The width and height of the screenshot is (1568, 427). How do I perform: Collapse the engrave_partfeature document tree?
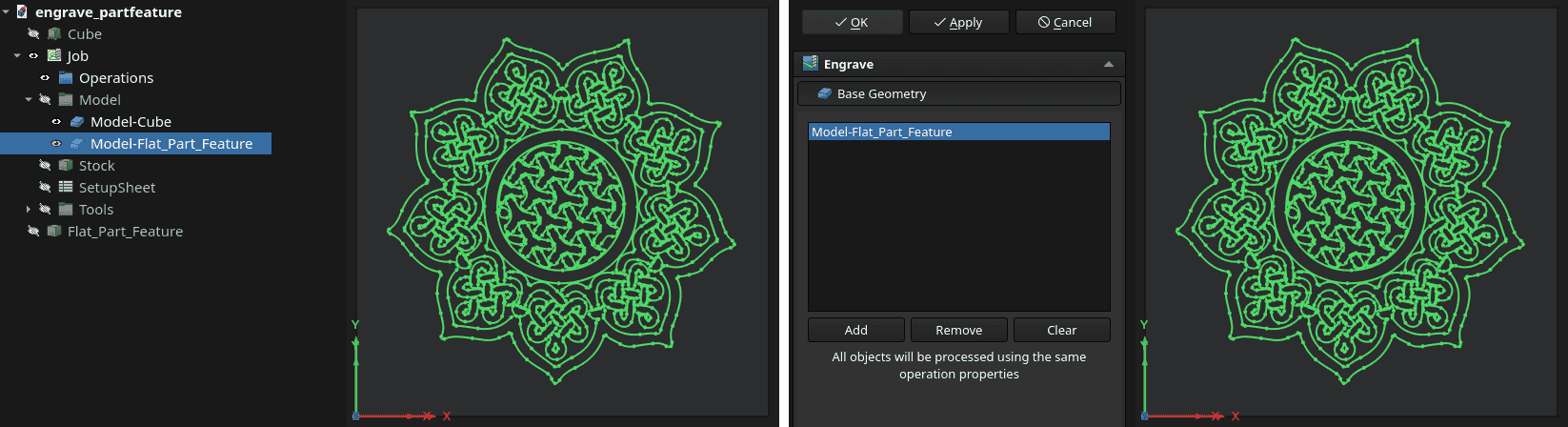click(6, 12)
